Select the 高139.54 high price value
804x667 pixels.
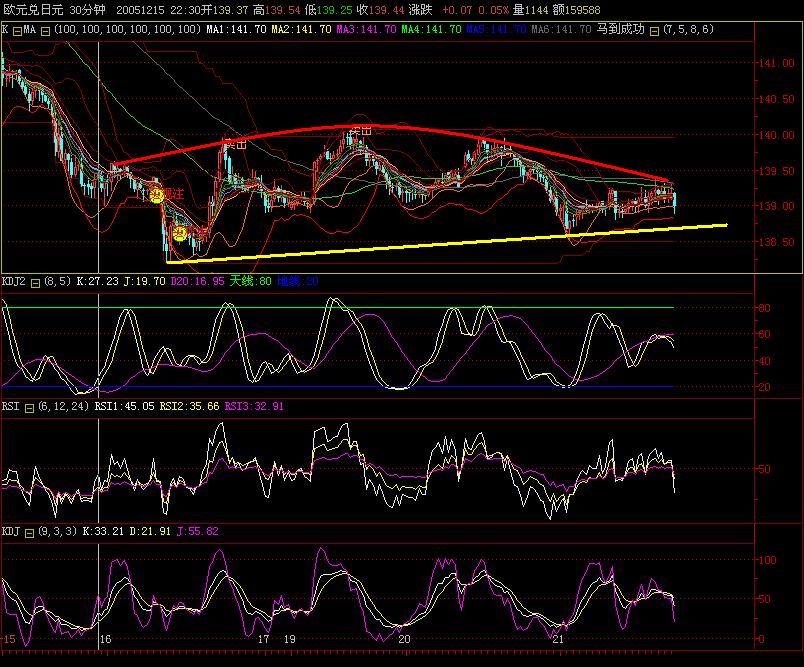(276, 10)
